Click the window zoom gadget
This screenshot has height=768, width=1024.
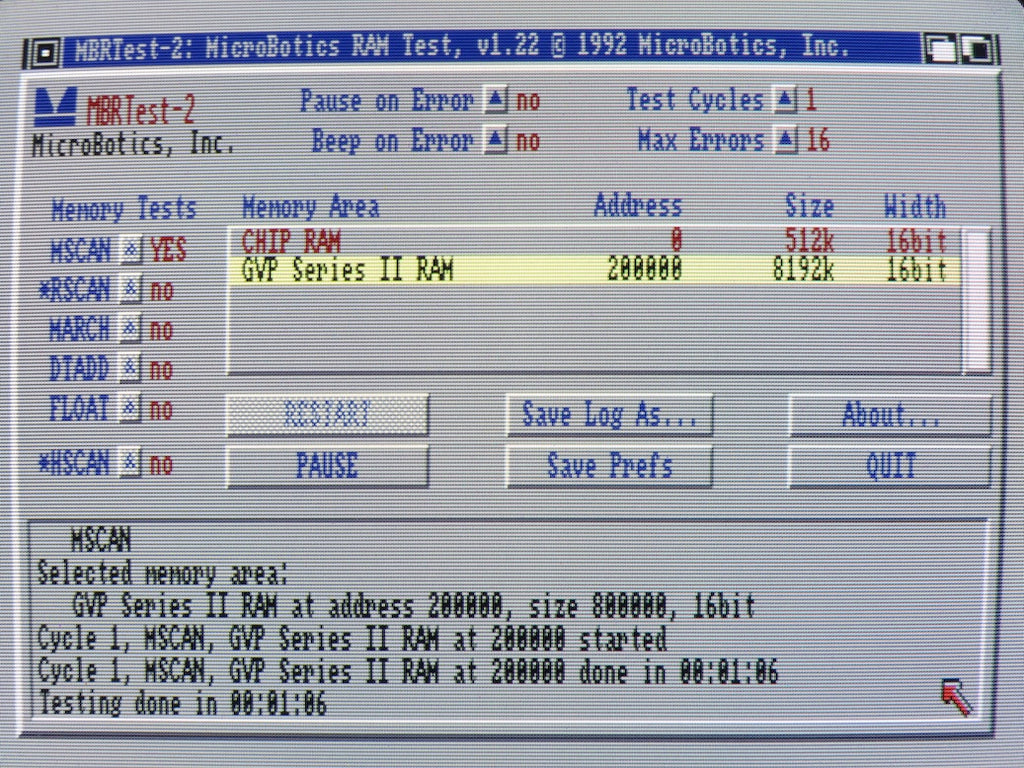[940, 48]
